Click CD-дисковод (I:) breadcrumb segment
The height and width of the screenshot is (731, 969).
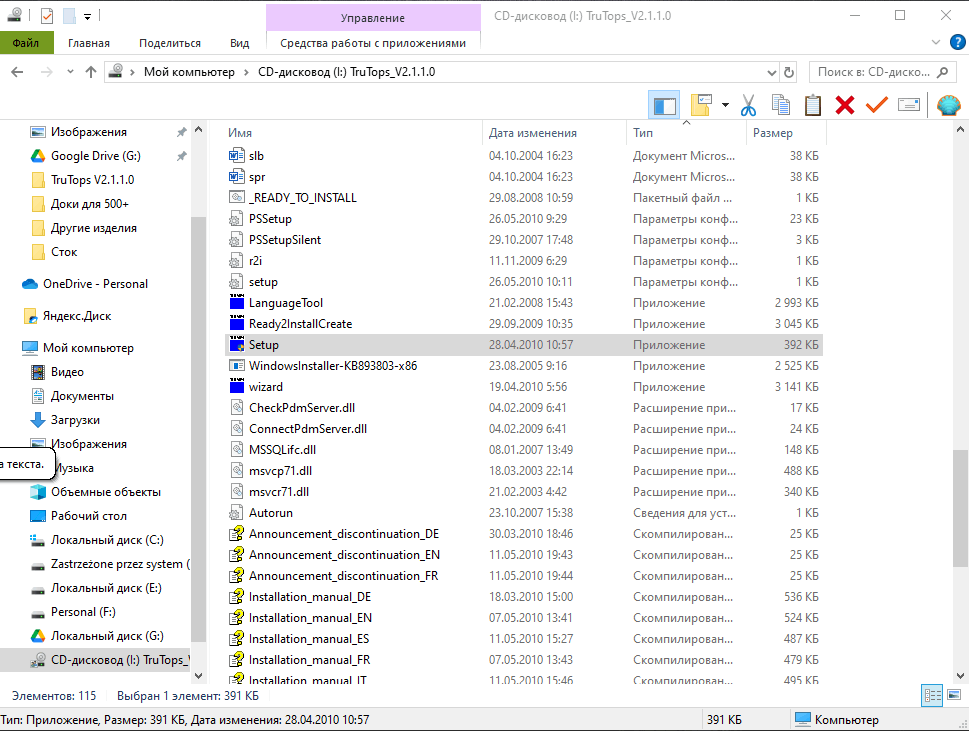click(x=347, y=72)
